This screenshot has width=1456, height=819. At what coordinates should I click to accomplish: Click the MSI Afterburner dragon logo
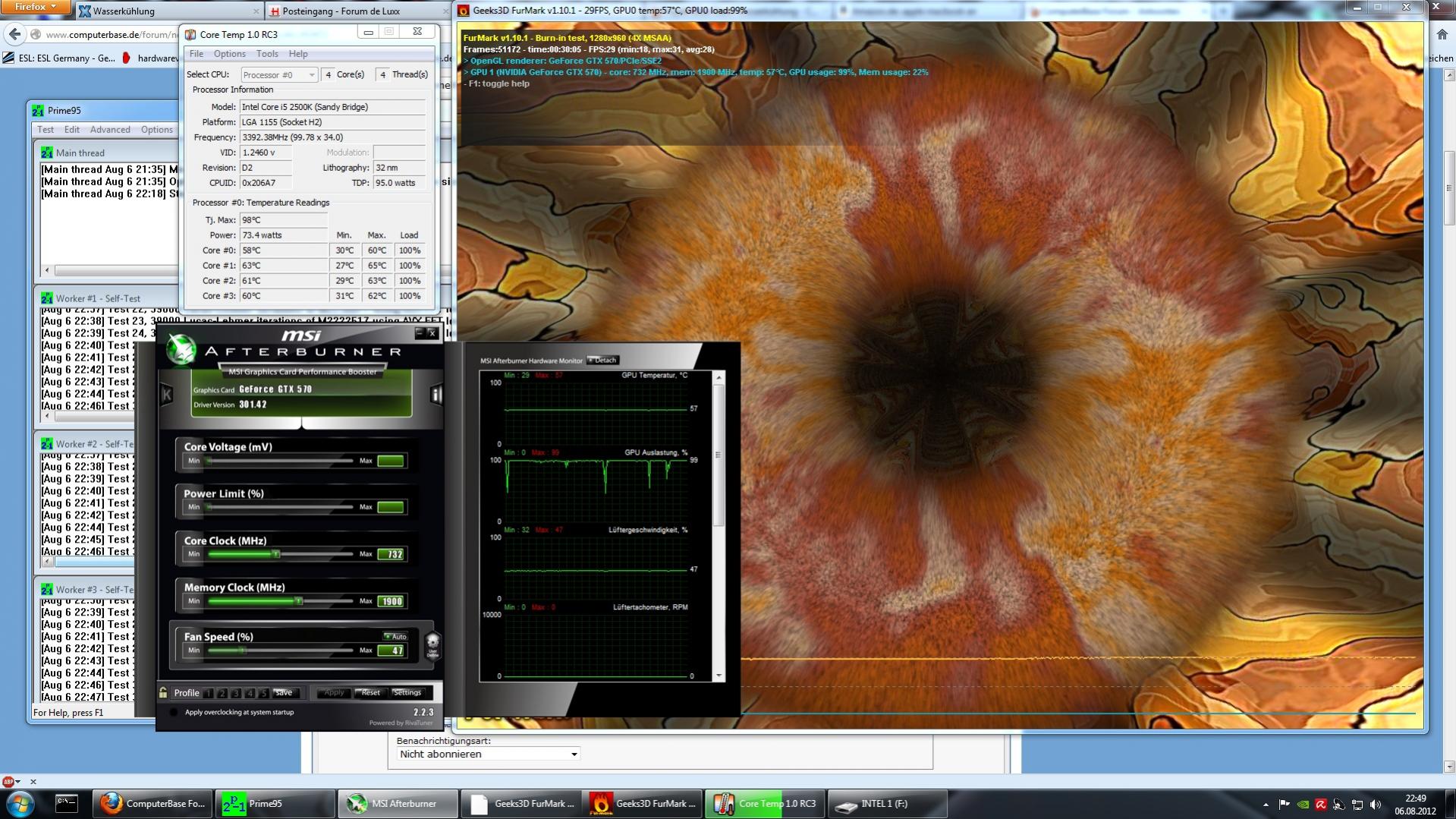[x=181, y=350]
